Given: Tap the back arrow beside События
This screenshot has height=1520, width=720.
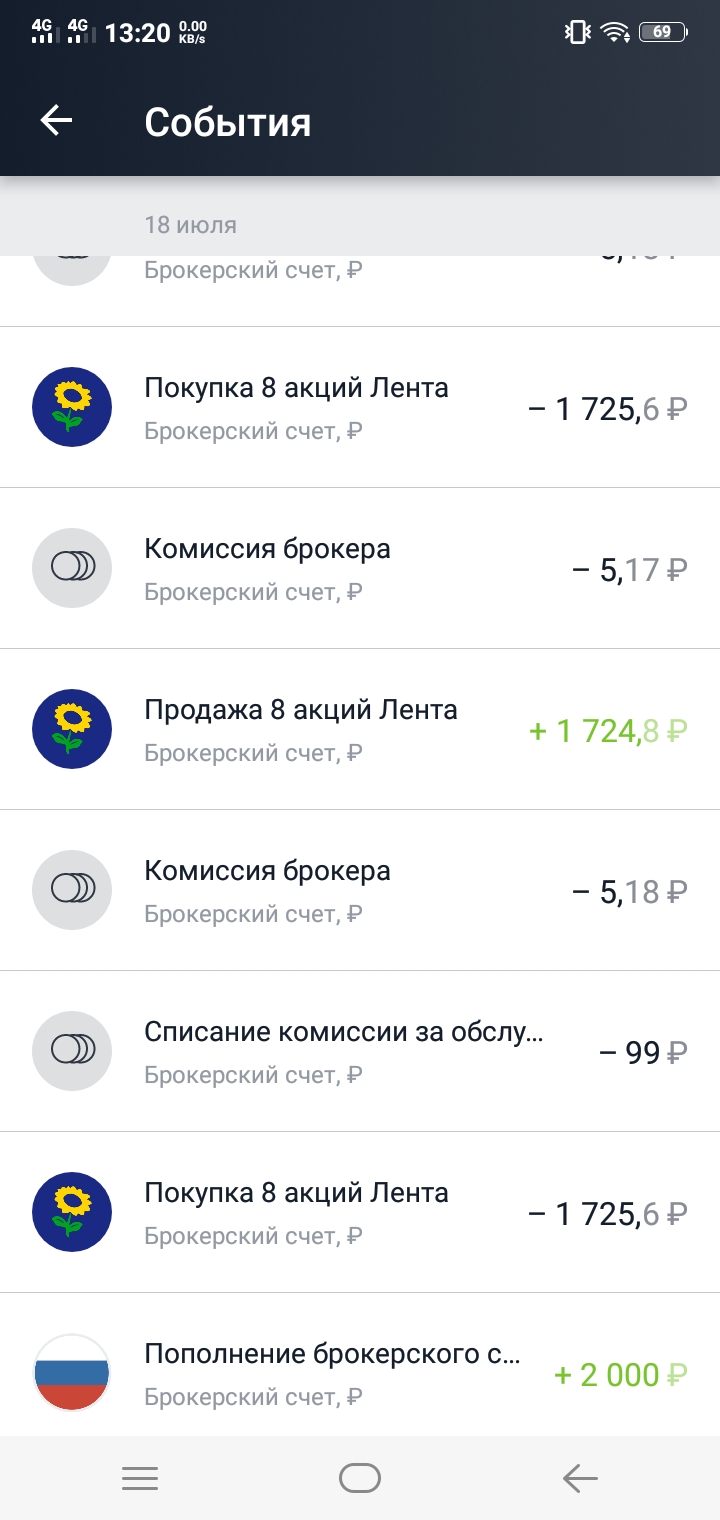Looking at the screenshot, I should pyautogui.click(x=57, y=121).
